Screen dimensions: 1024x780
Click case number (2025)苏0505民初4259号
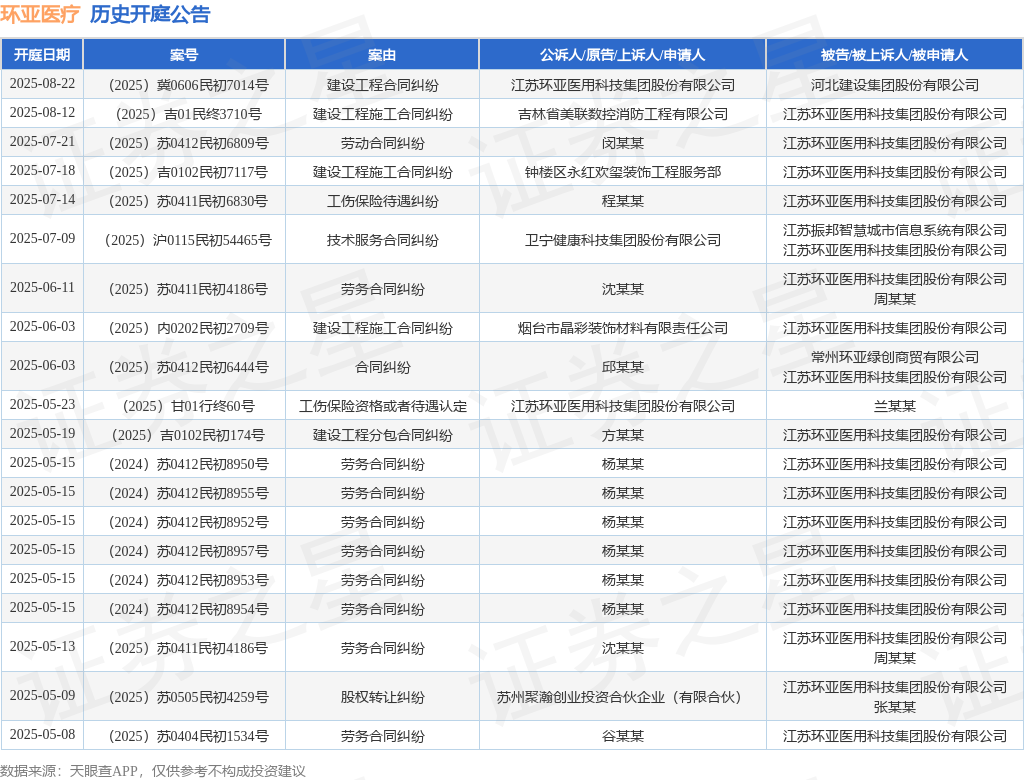pos(188,697)
